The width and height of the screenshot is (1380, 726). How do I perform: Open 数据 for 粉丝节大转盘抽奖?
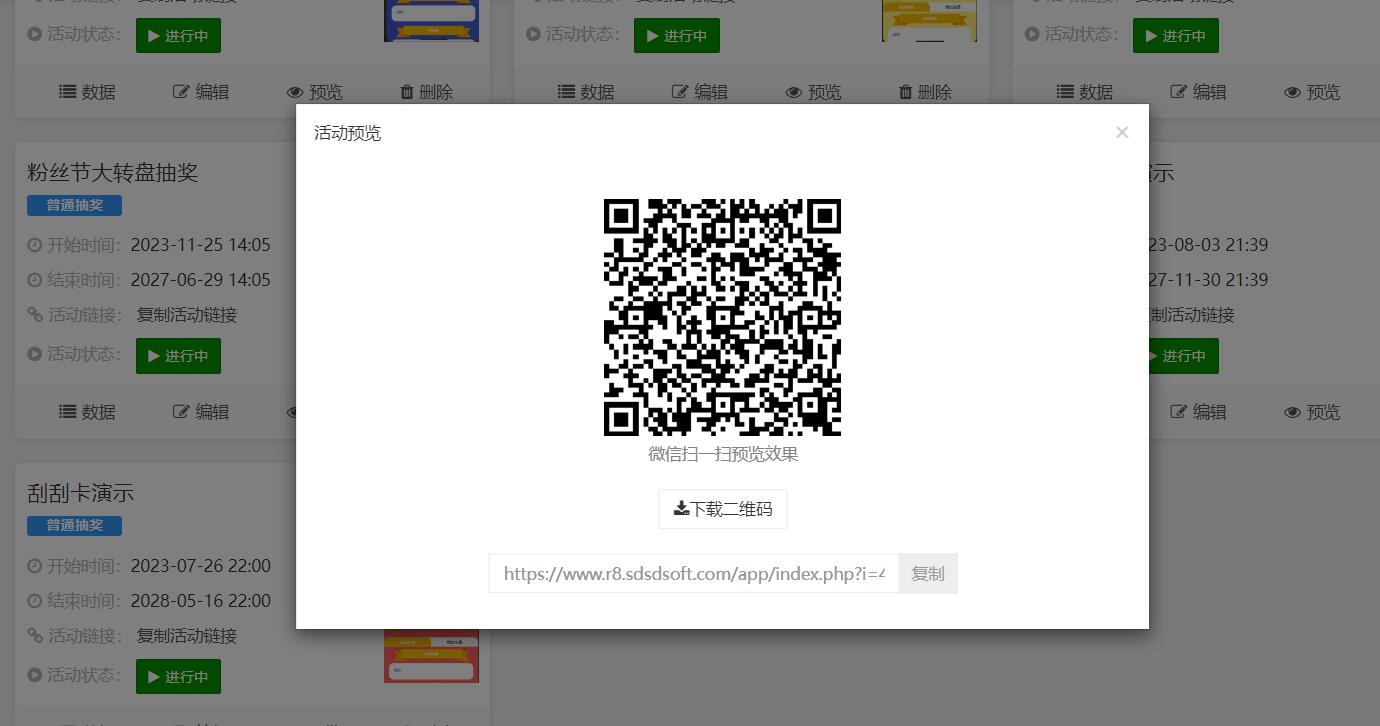88,412
